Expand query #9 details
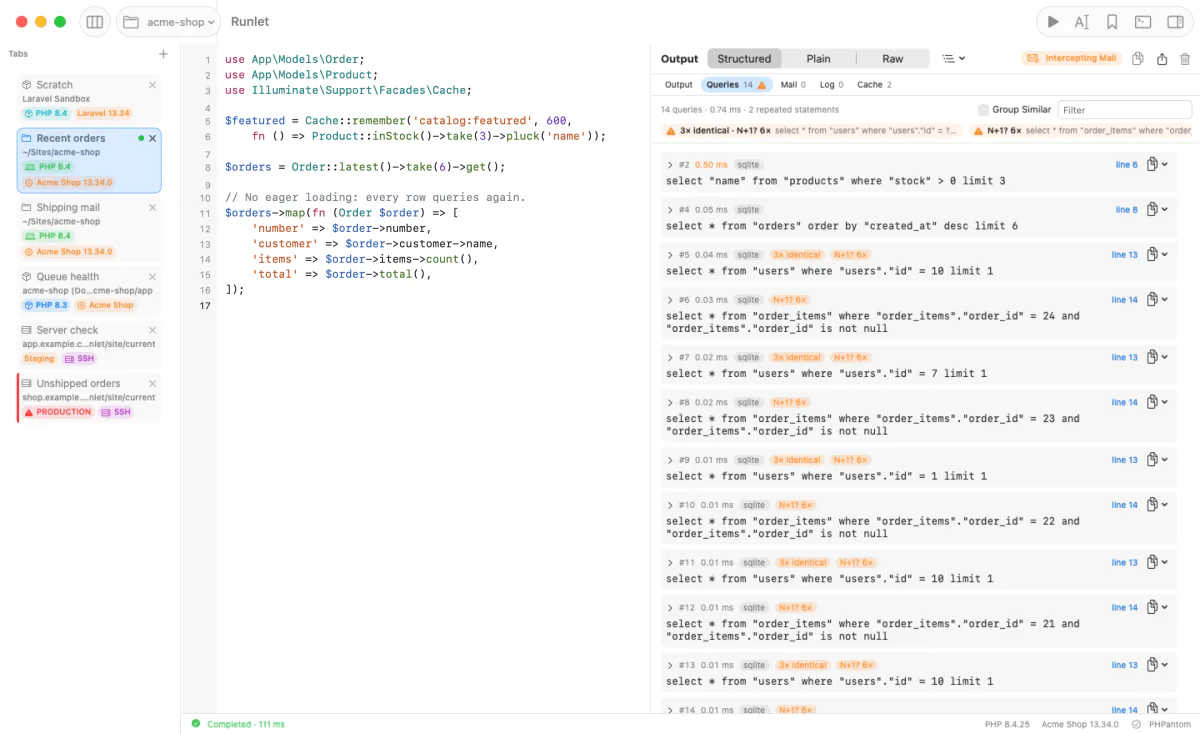Image resolution: width=1200 pixels, height=734 pixels. 670,460
